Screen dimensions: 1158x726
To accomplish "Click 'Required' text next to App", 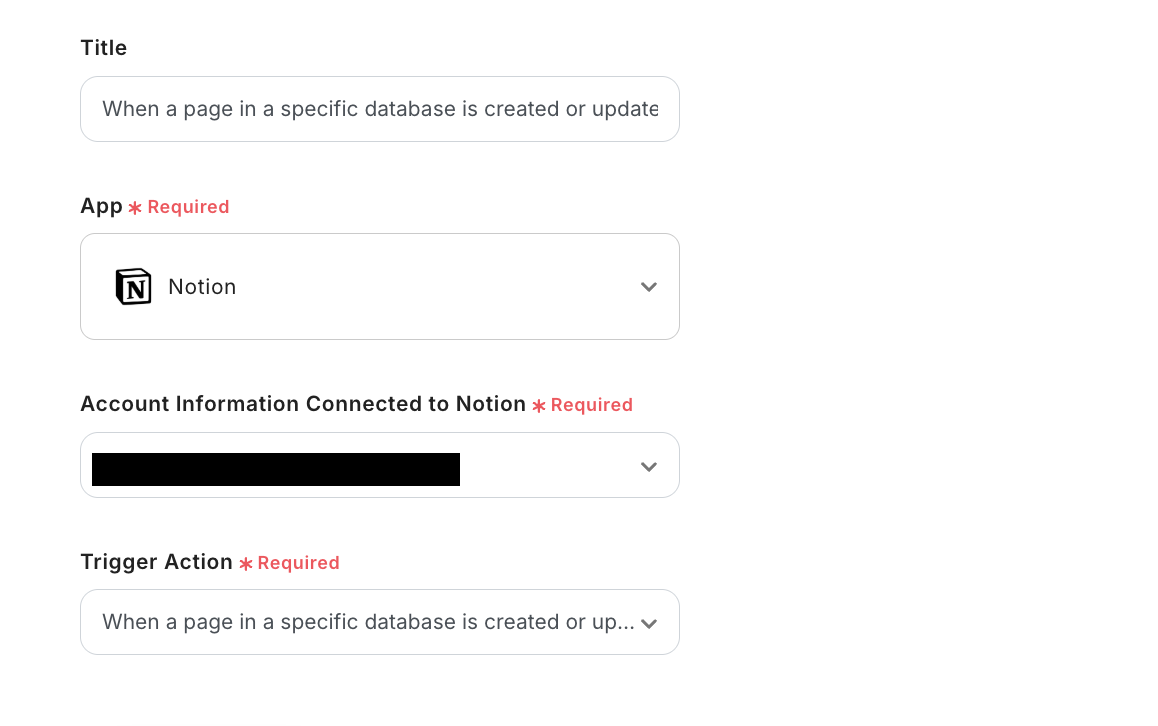I will point(188,207).
